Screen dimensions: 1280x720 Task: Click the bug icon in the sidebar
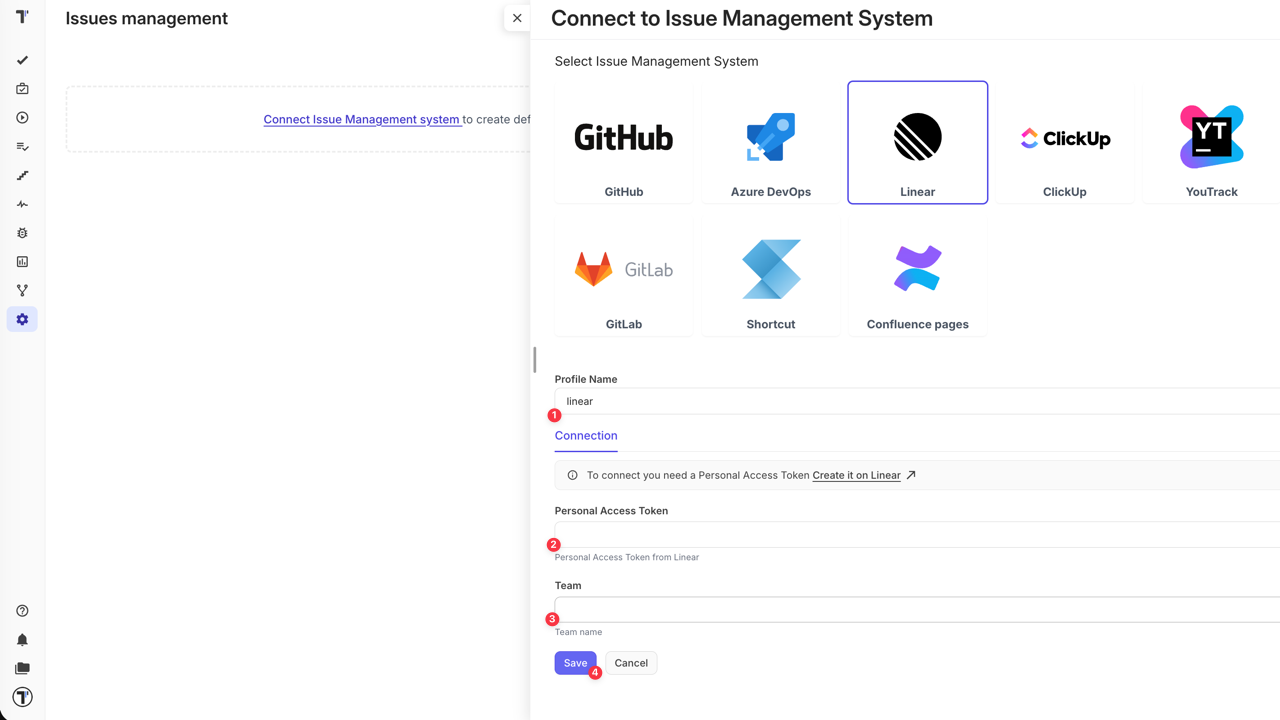22,233
